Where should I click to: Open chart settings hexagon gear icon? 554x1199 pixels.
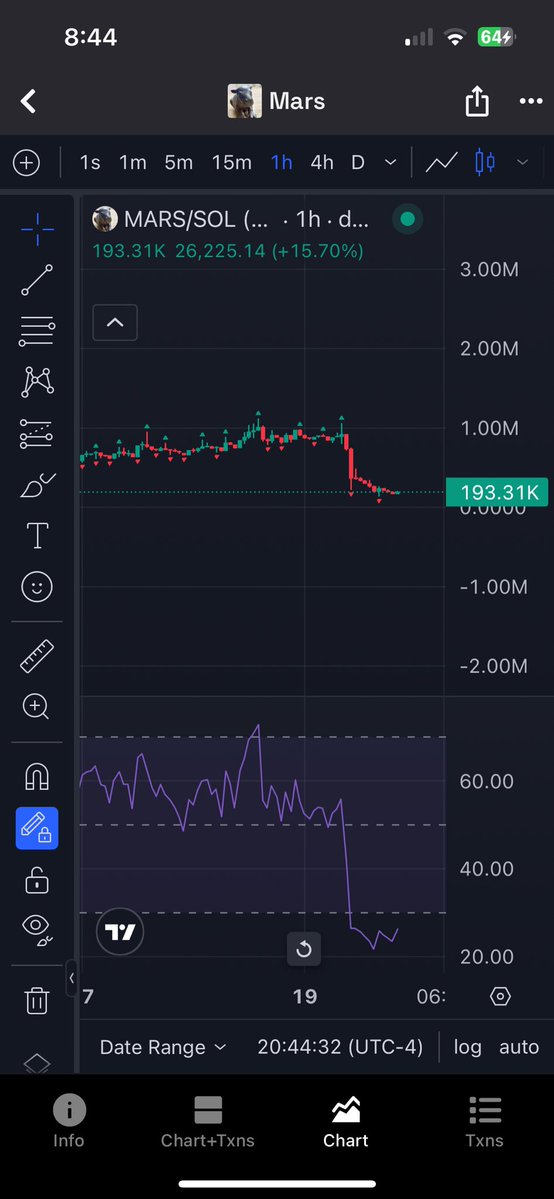tap(500, 996)
